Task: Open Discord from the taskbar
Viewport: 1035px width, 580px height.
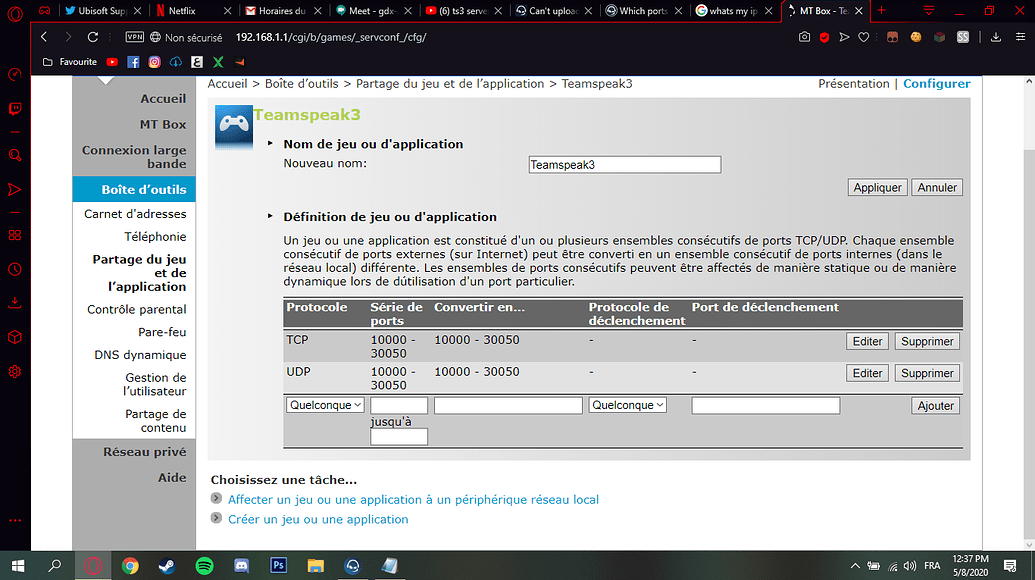Action: 242,566
